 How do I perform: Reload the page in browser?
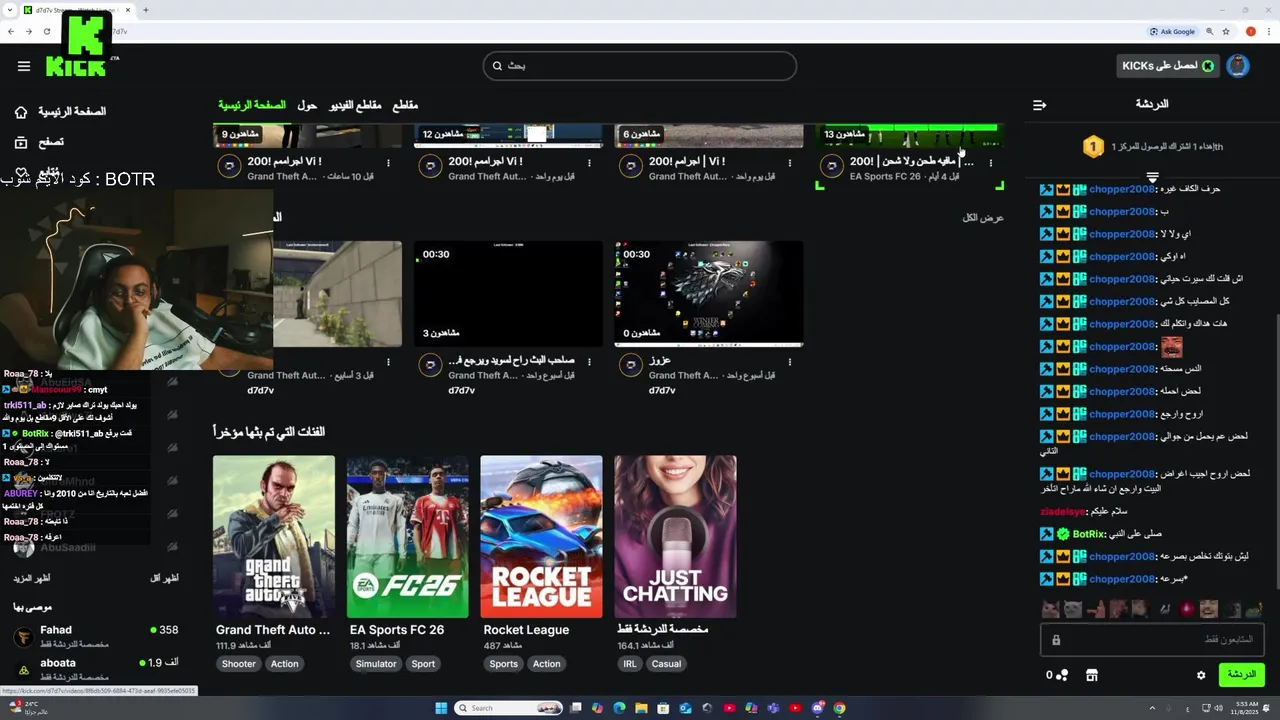pos(47,31)
